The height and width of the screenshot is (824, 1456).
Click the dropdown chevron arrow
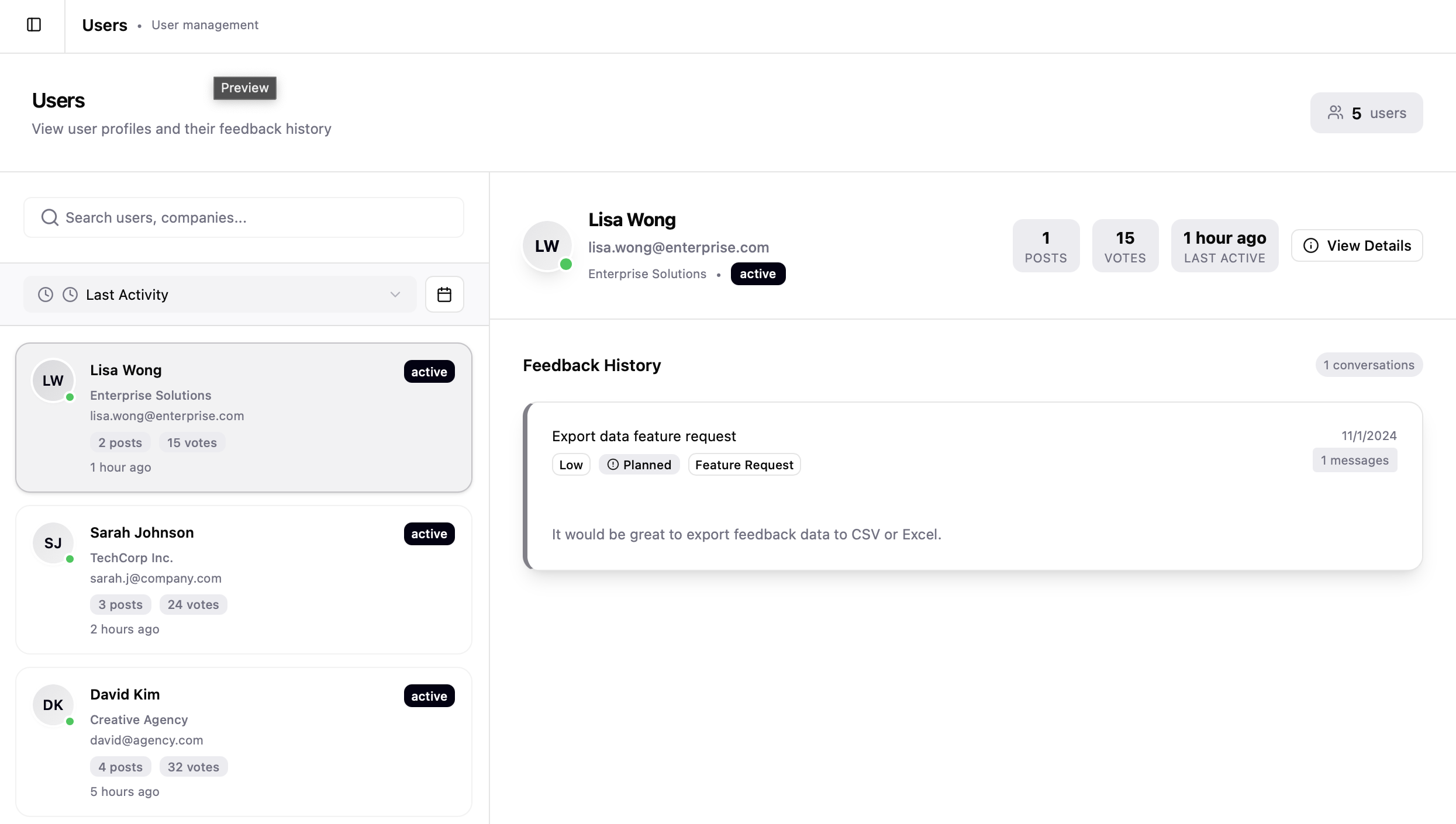[395, 295]
